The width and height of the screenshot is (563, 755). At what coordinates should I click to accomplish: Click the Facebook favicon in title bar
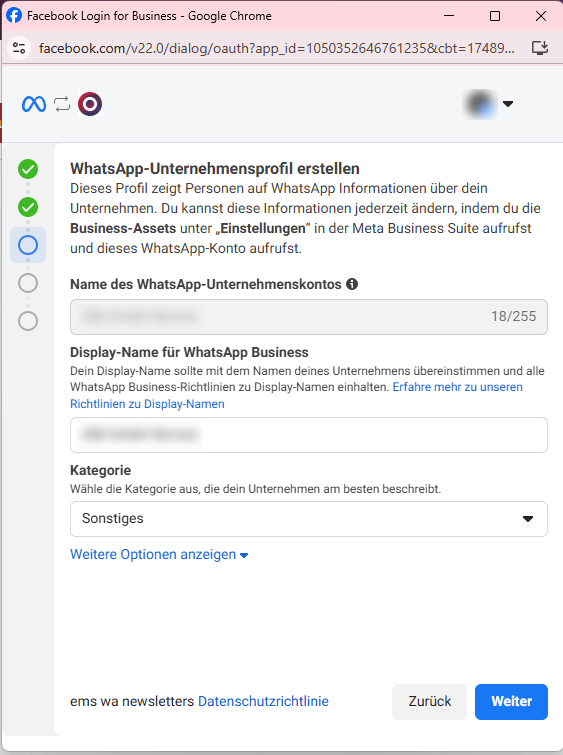click(14, 16)
